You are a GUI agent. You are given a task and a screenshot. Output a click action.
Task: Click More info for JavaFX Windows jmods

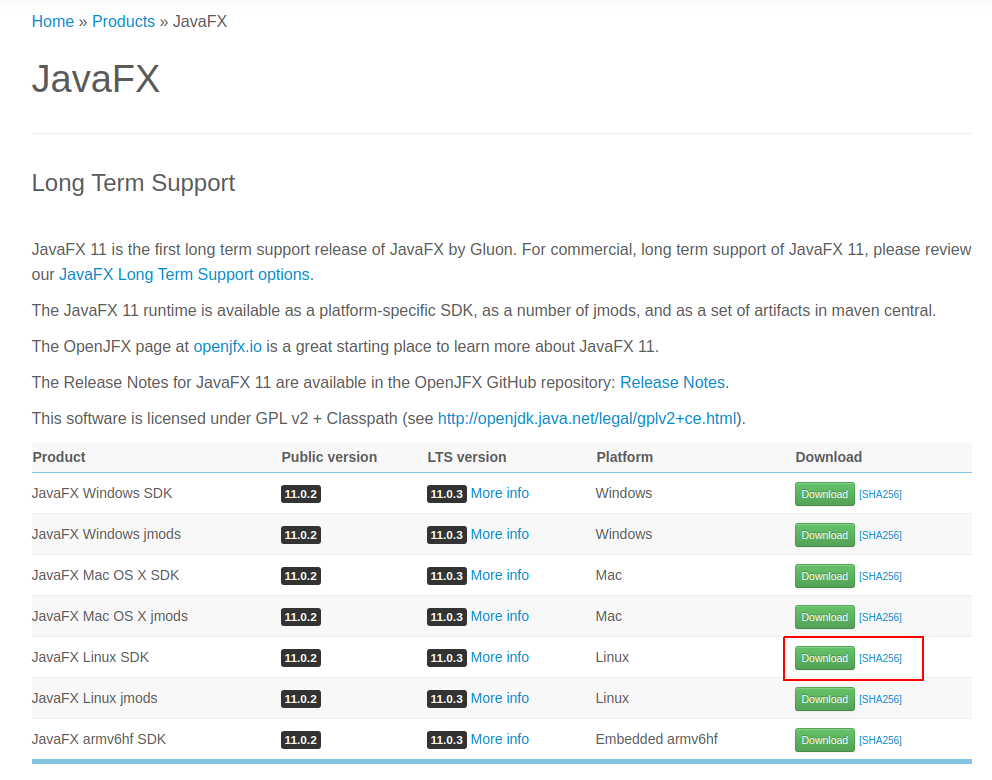coord(500,535)
